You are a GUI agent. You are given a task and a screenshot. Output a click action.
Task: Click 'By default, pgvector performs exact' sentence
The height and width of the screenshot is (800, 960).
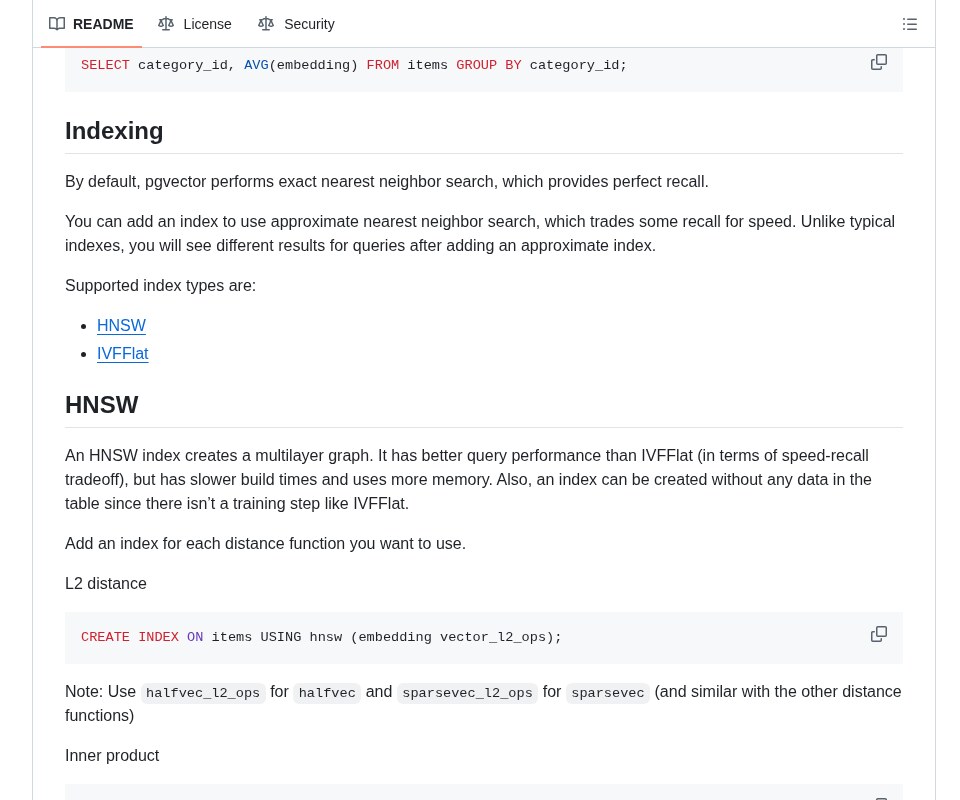[386, 182]
